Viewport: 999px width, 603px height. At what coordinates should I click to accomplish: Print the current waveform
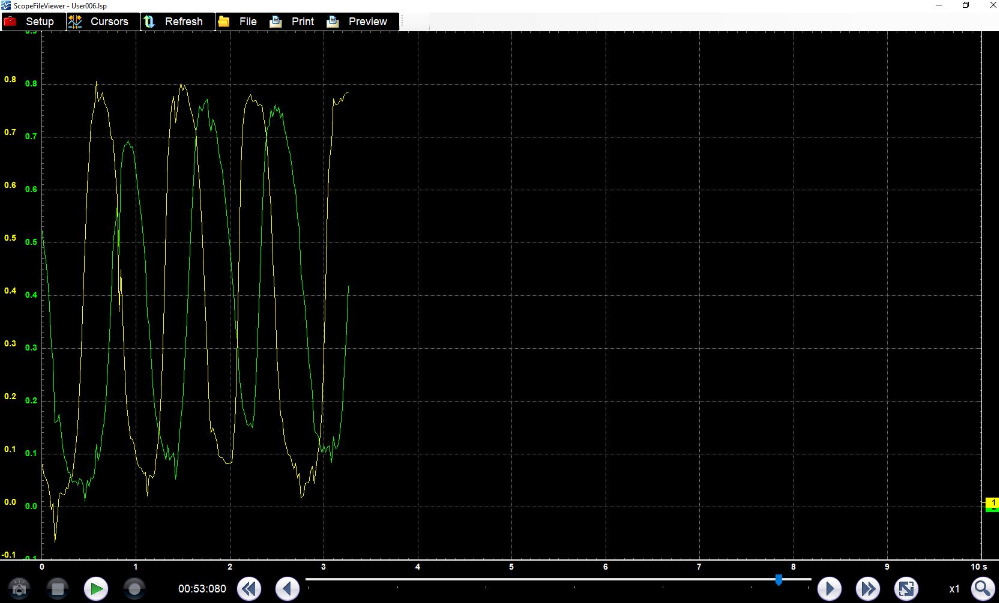click(302, 21)
